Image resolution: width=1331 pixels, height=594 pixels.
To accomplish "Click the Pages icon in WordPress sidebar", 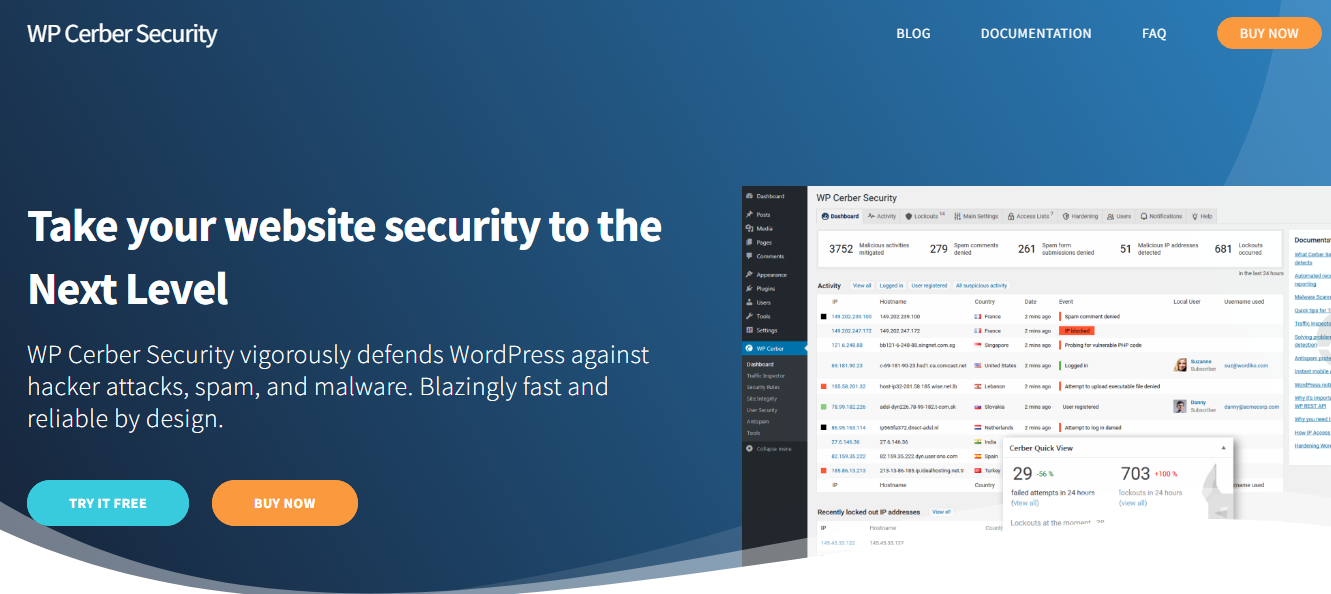I will point(749,242).
